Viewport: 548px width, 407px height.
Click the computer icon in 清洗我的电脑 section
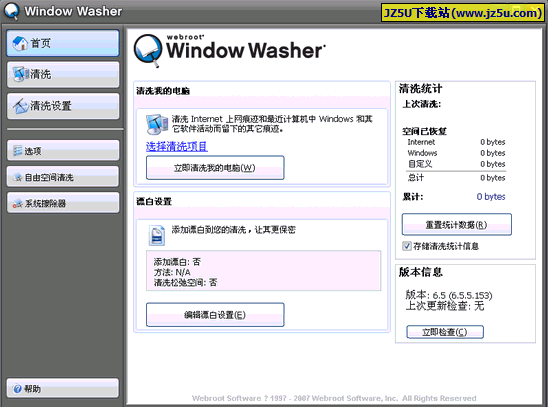(157, 124)
